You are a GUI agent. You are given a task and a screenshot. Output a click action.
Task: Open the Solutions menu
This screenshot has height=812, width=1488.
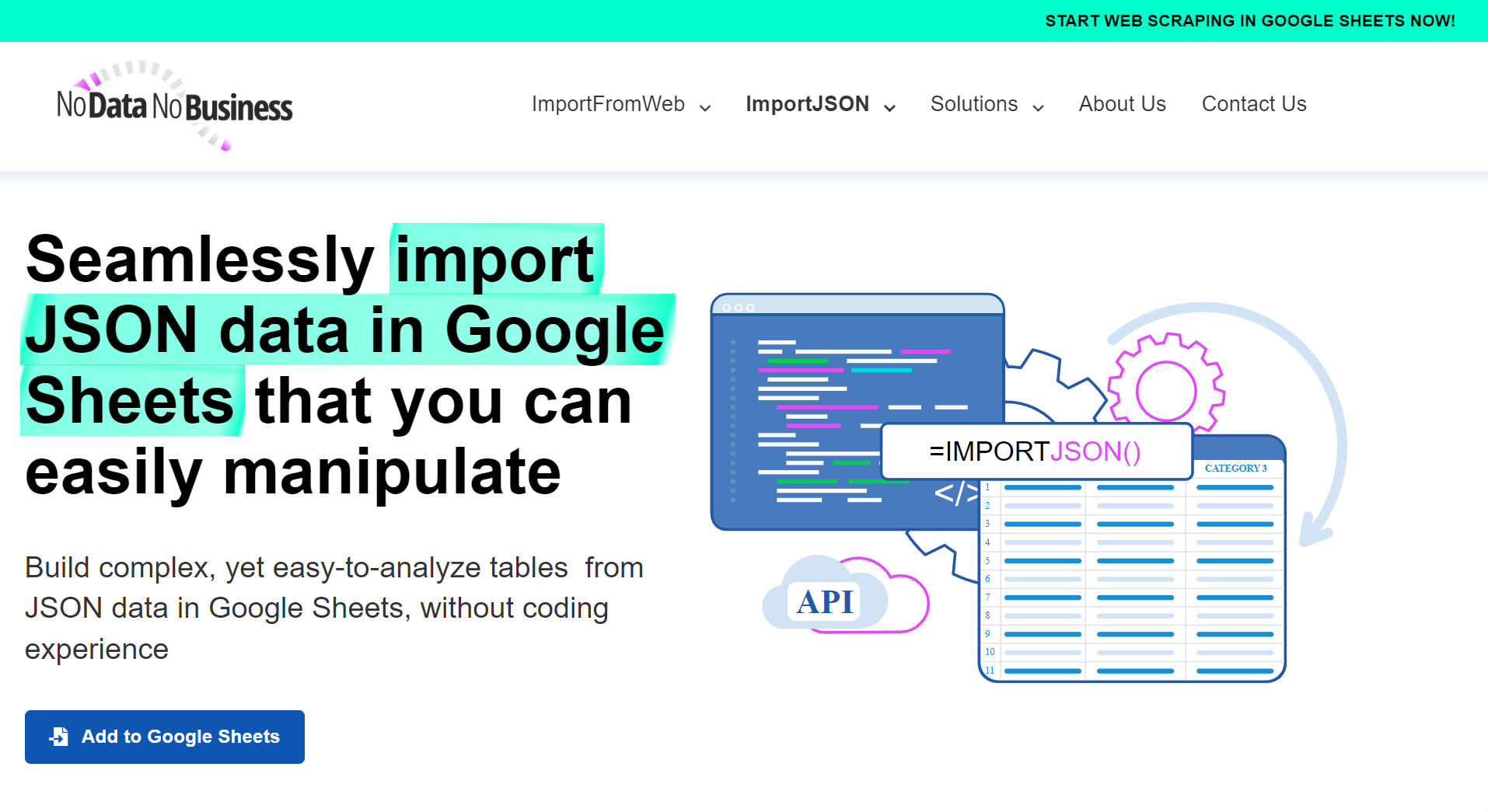pos(973,104)
